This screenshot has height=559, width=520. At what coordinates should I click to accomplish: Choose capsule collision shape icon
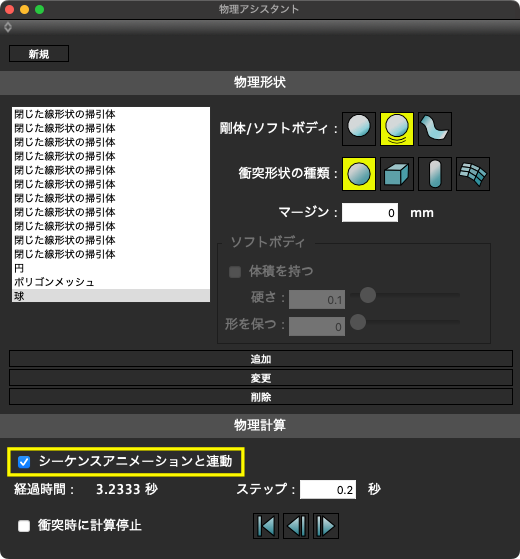435,174
